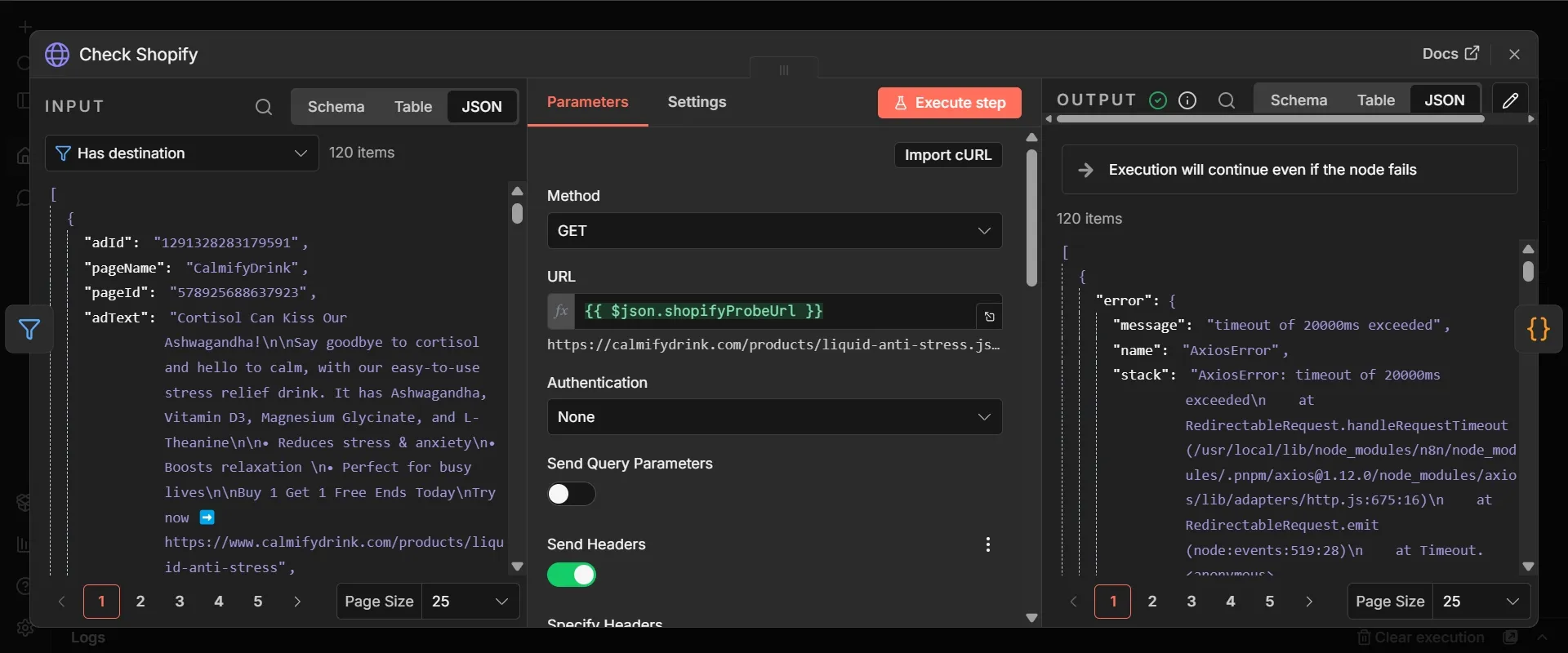Click the filter node icon on left edge
1568x653 pixels.
[x=29, y=329]
